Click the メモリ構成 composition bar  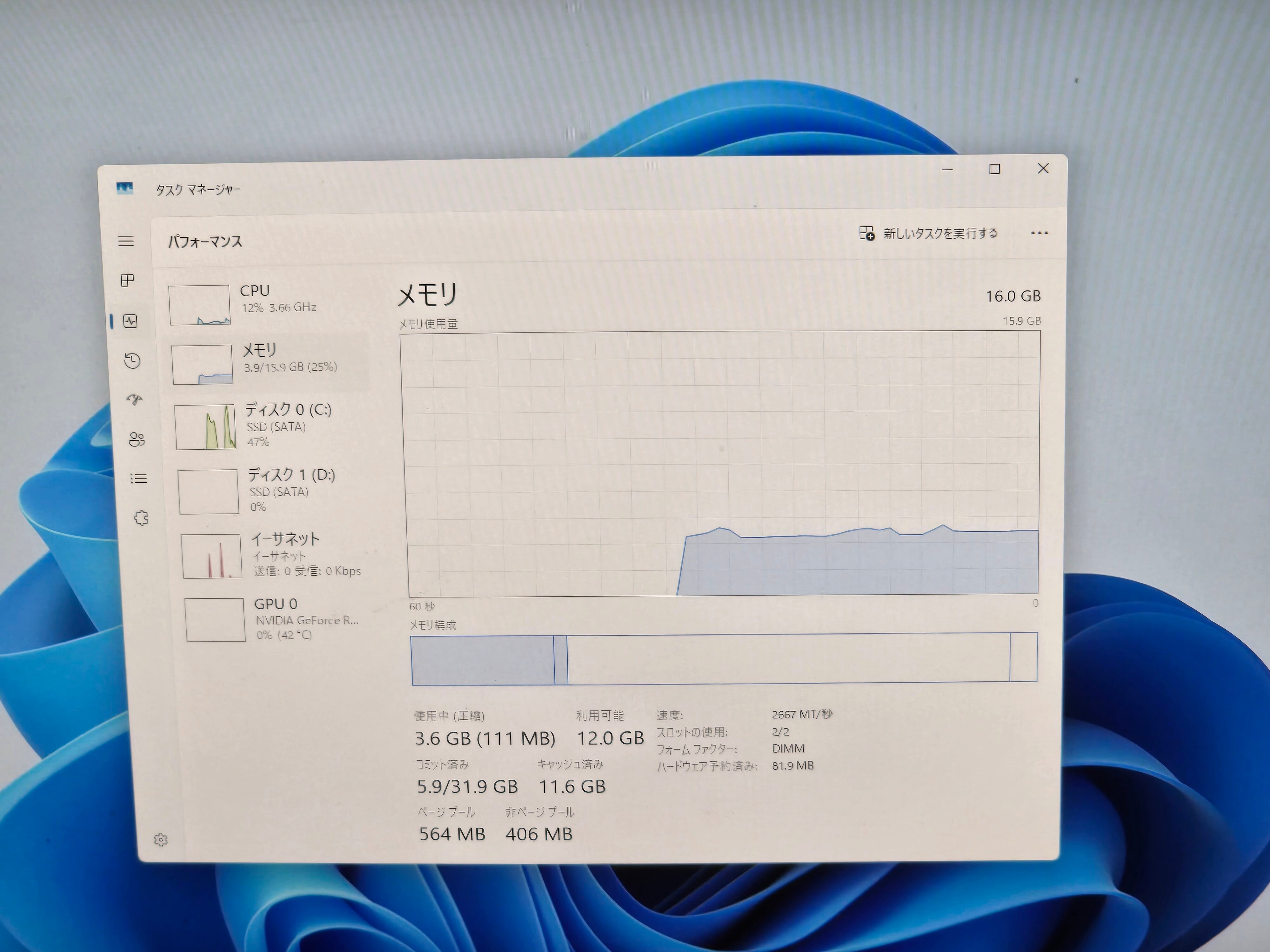pyautogui.click(x=724, y=658)
